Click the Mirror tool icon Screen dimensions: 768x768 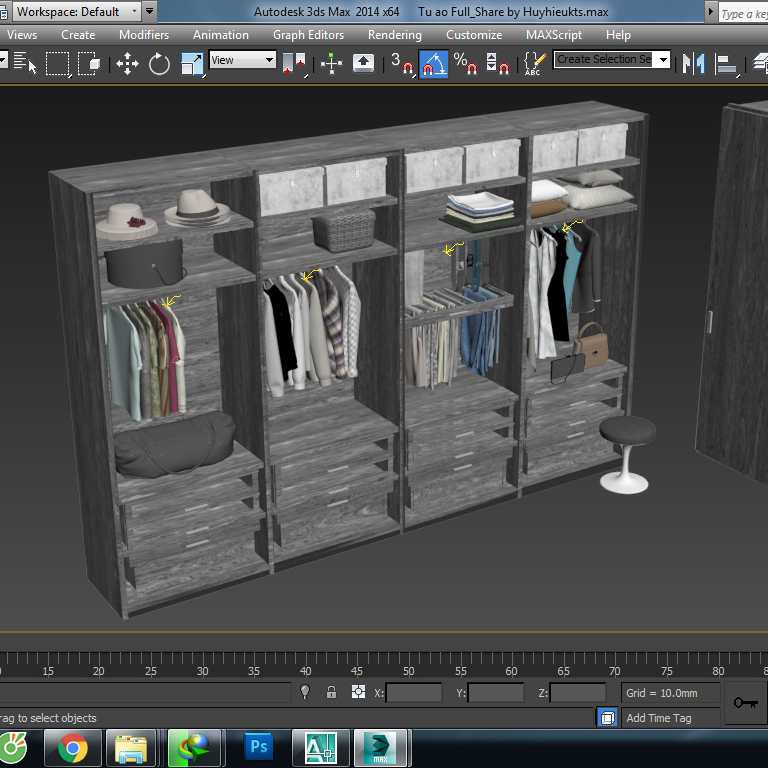[x=692, y=64]
